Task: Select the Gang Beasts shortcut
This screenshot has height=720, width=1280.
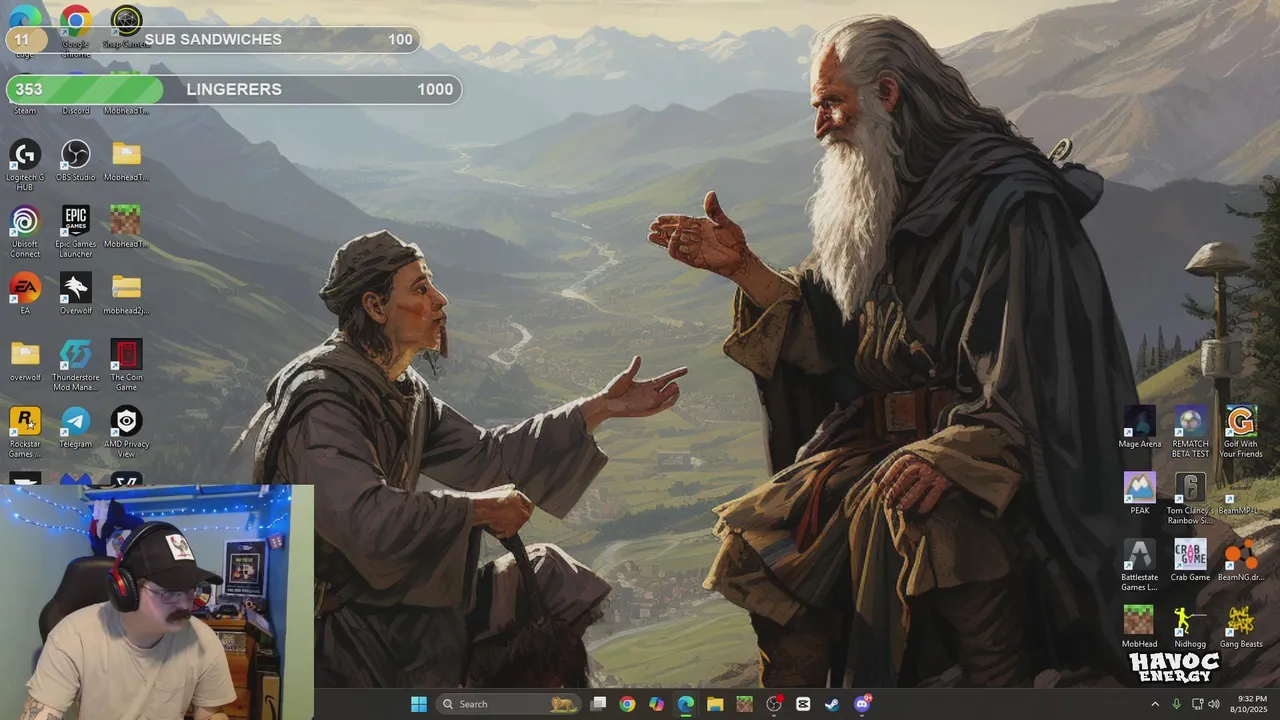Action: pos(1241,627)
